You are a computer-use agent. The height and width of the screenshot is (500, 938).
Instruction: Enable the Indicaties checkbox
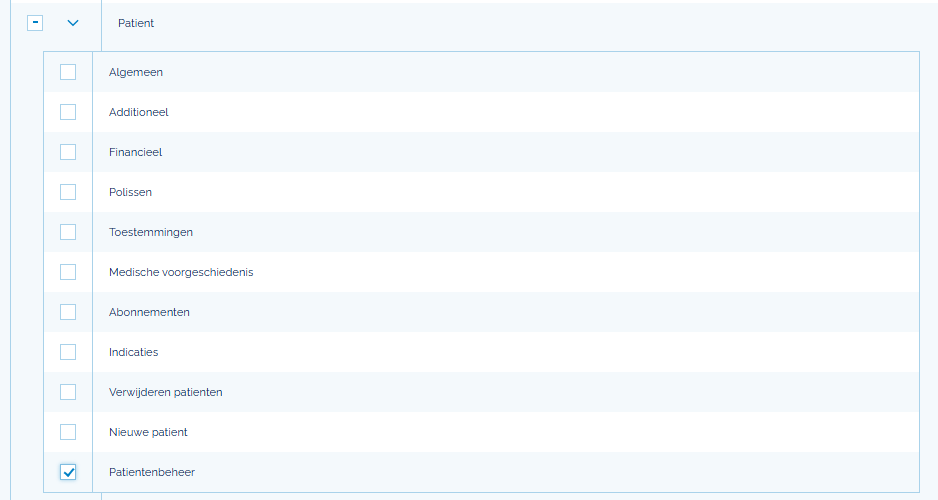(x=68, y=352)
